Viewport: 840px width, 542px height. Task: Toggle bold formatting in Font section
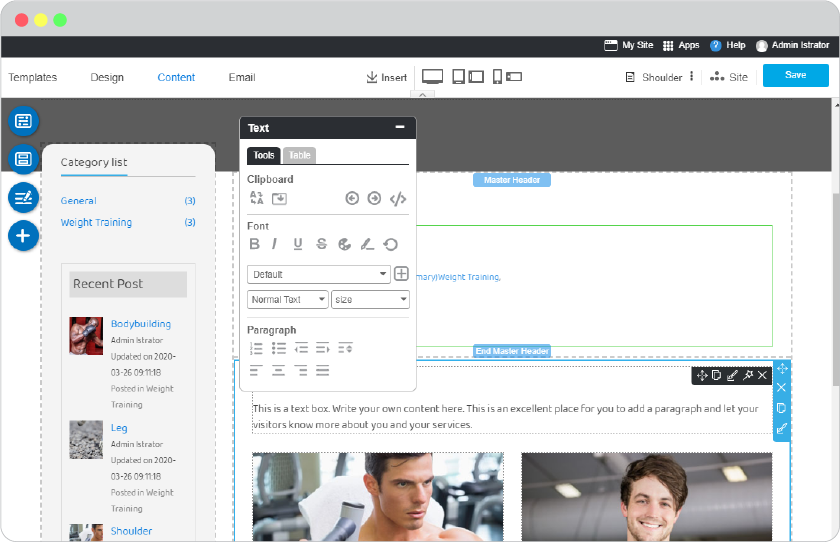point(254,244)
